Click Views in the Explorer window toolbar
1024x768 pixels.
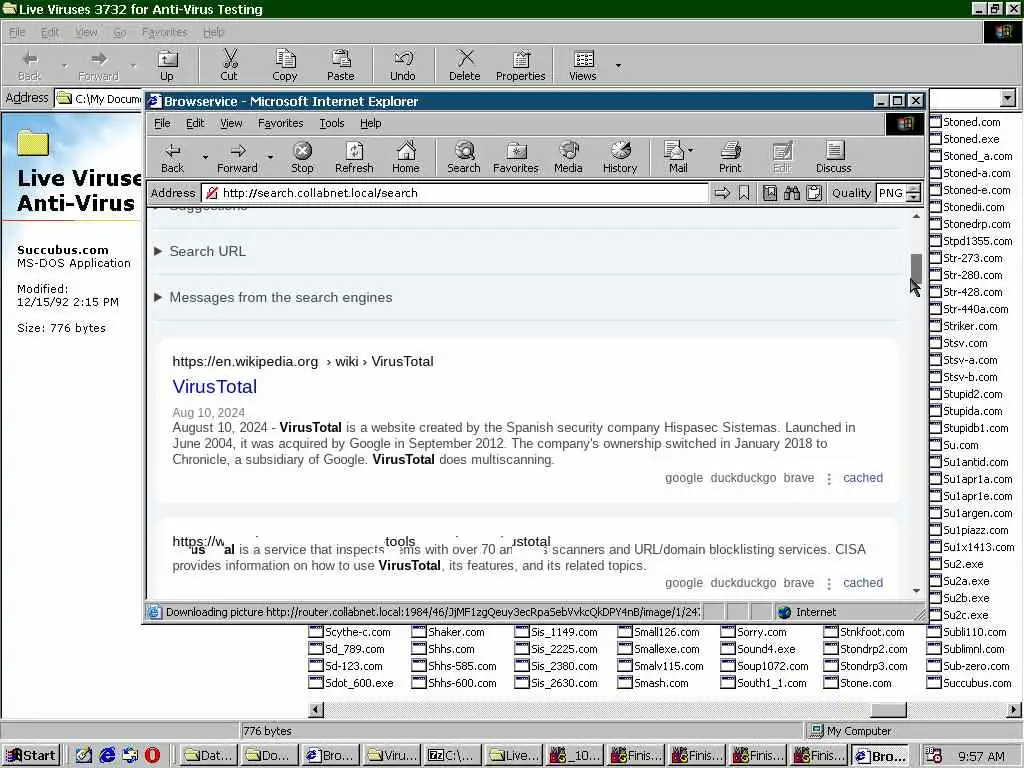[583, 65]
